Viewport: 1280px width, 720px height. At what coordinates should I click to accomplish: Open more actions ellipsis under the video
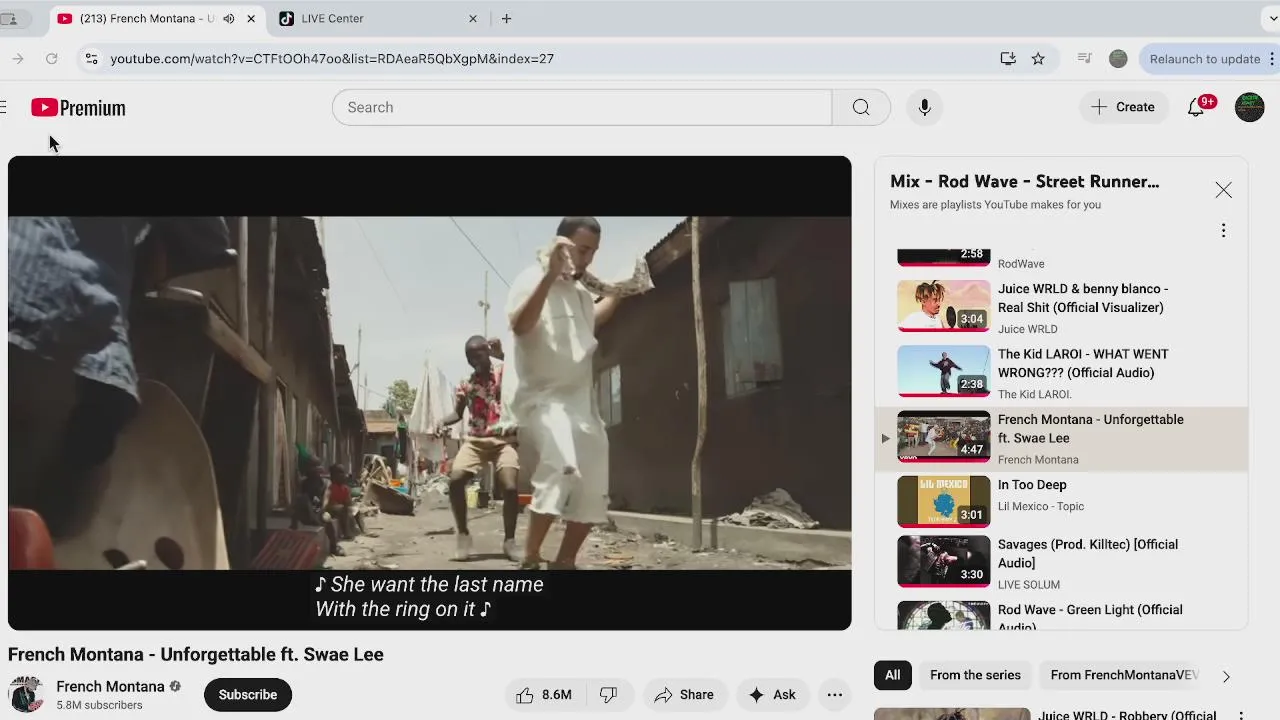834,695
